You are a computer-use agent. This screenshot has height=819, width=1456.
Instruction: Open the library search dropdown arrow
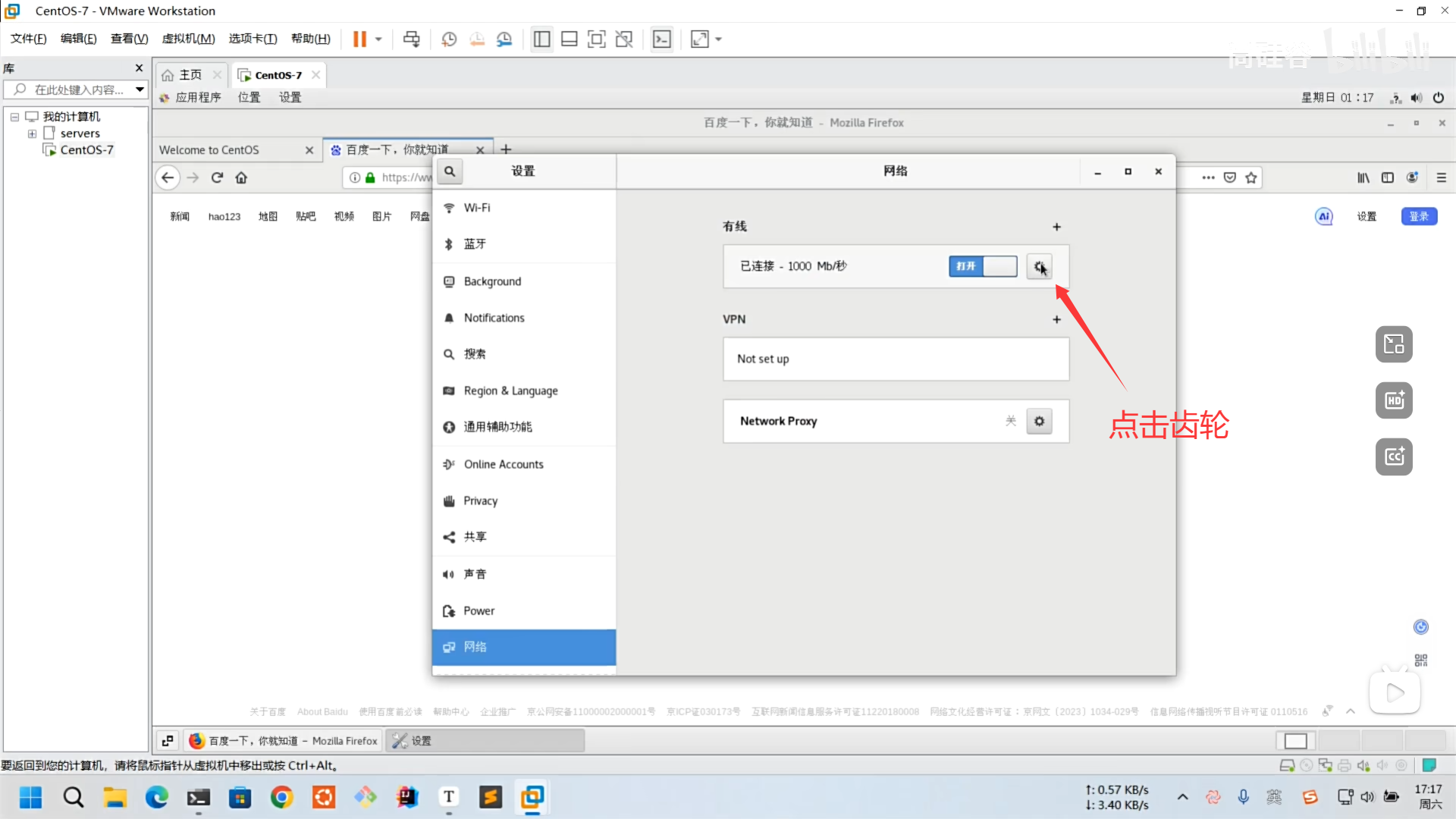pos(140,89)
